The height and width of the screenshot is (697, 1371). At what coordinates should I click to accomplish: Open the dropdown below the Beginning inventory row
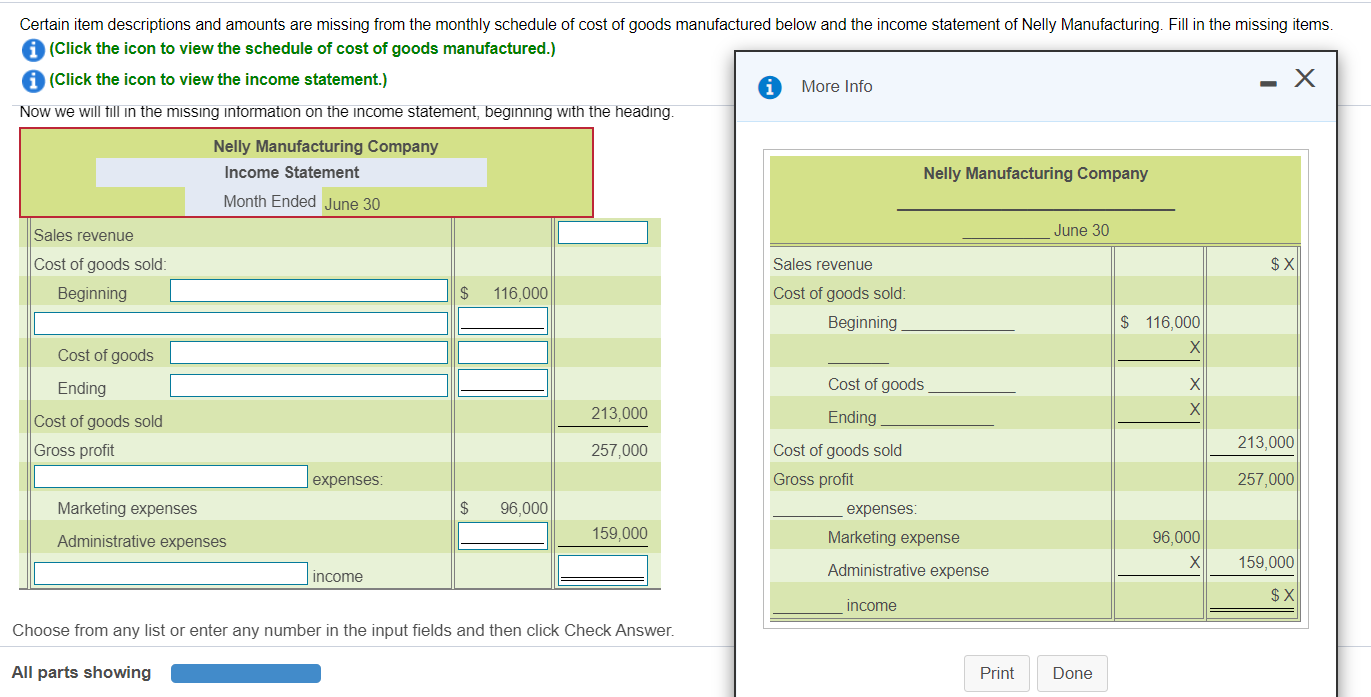(240, 322)
